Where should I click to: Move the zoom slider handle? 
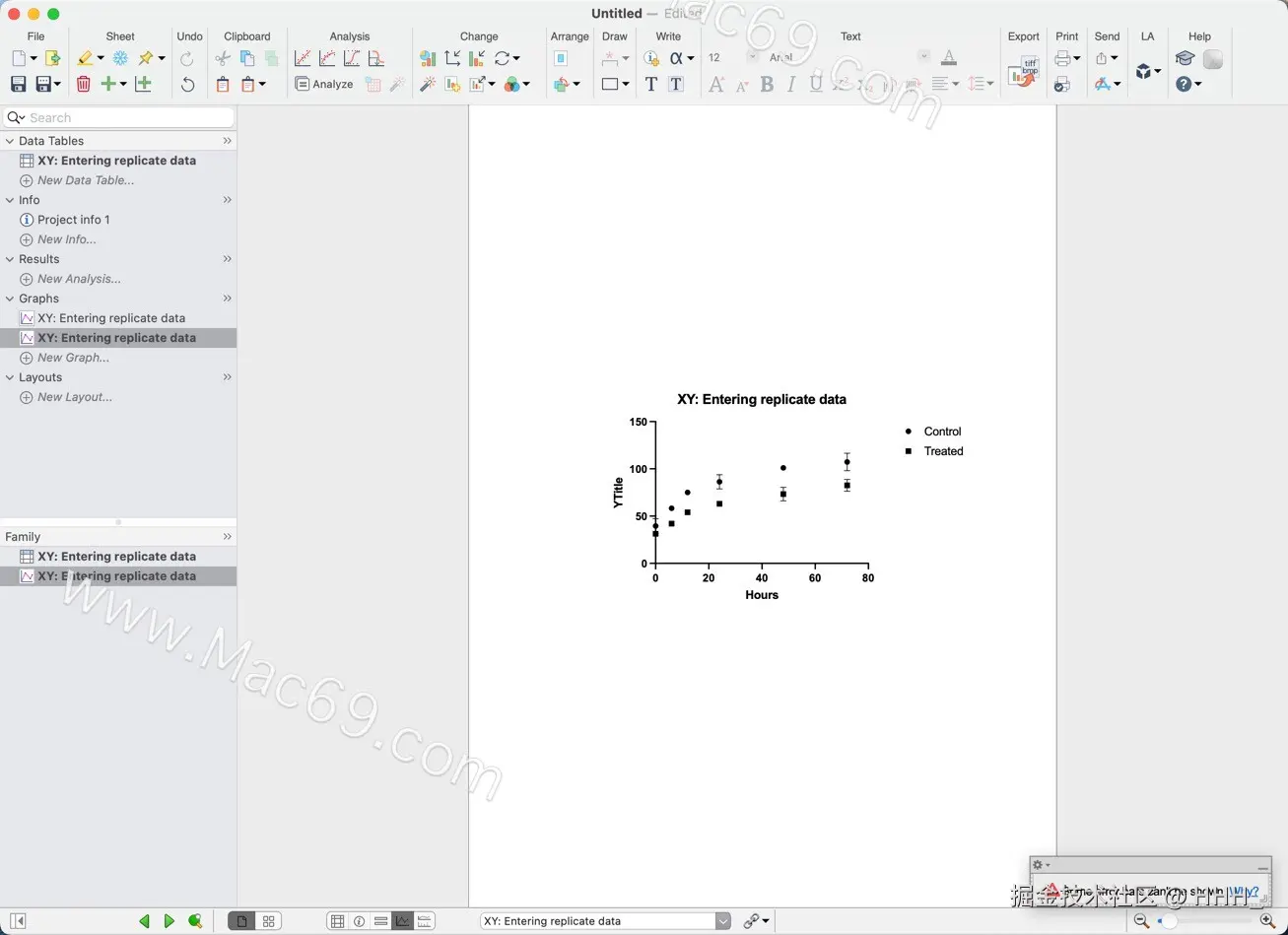1169,921
